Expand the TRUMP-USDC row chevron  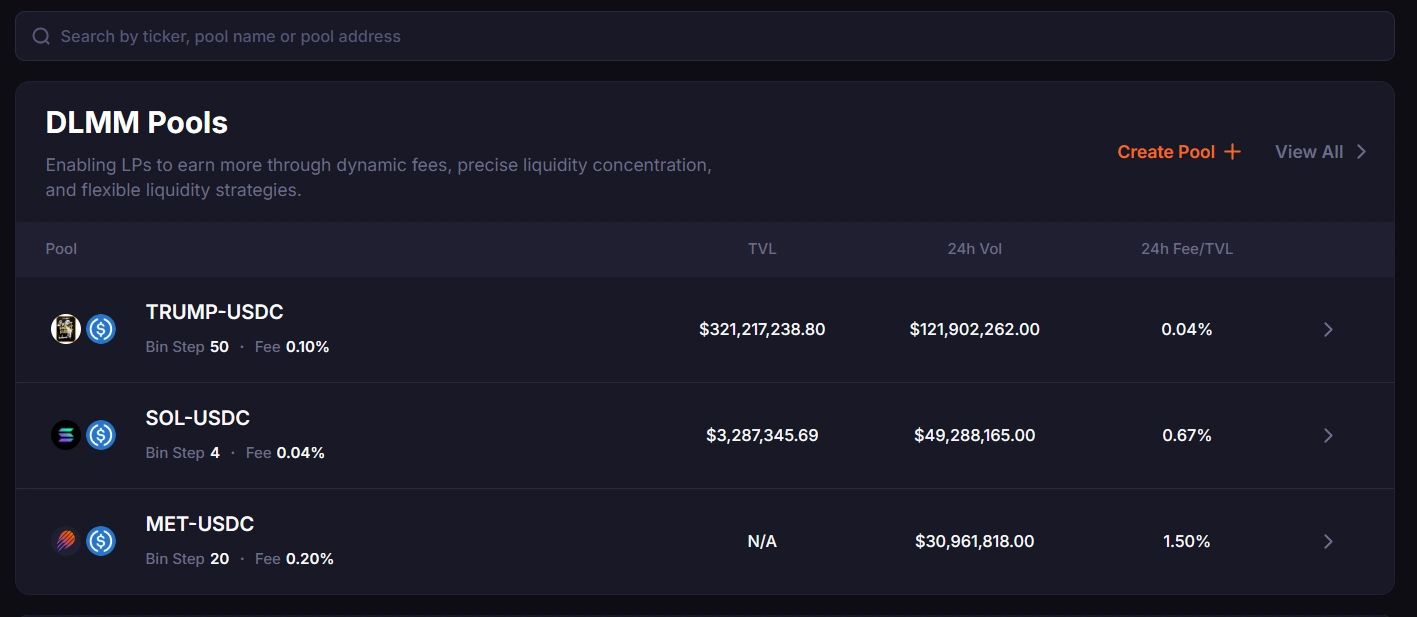coord(1328,329)
